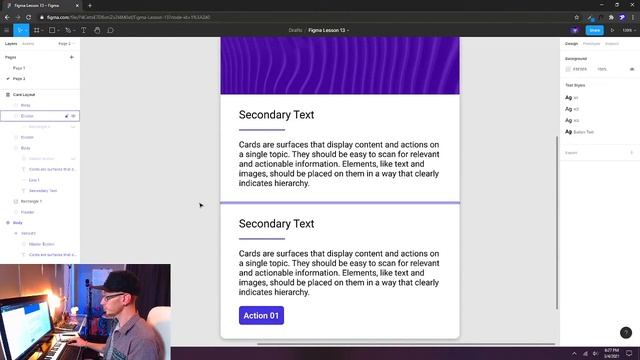Viewport: 640px width, 360px height.
Task: Switch to the Assets tab
Action: coord(28,44)
